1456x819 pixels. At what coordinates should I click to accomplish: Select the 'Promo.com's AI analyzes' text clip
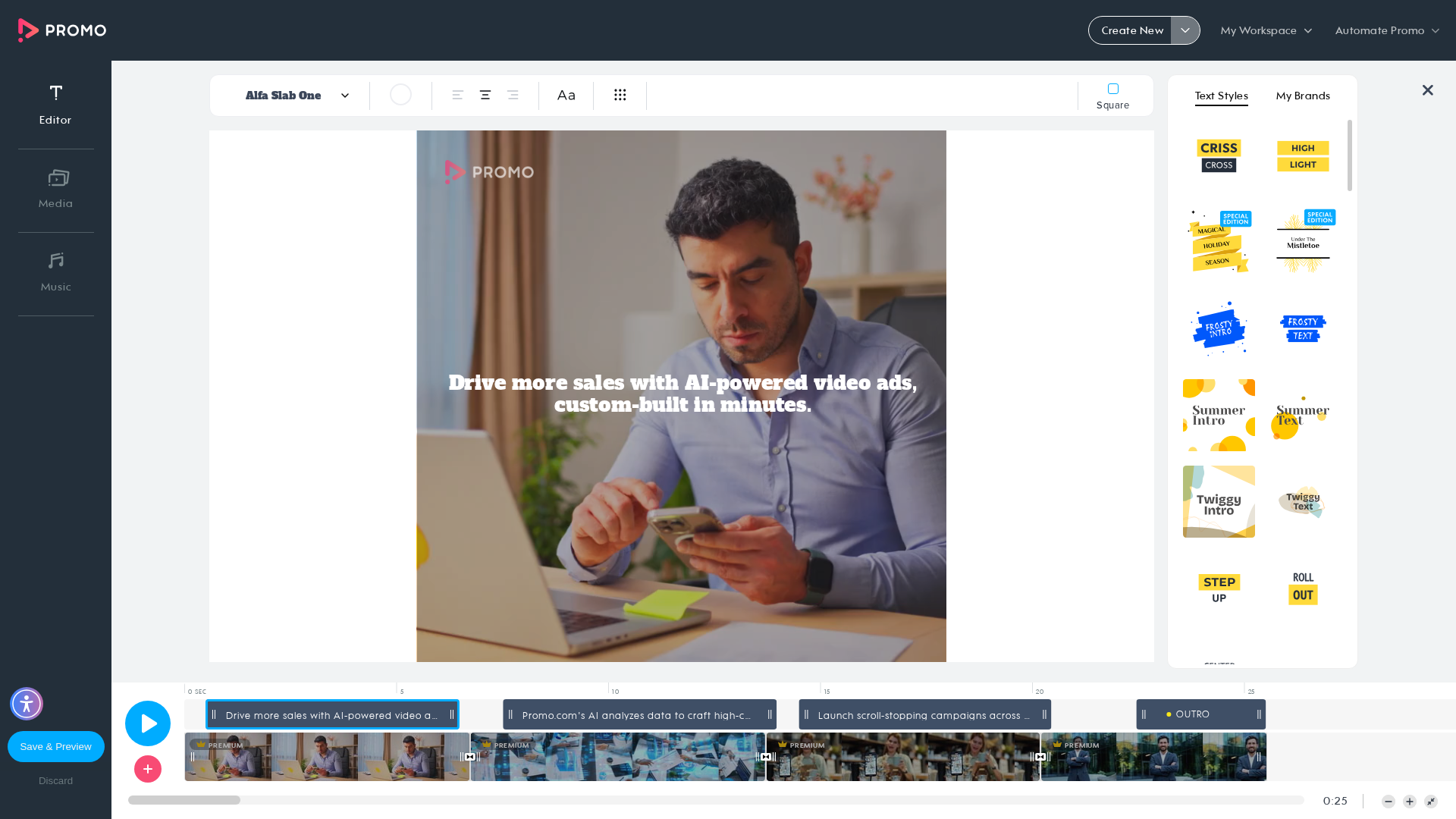[x=639, y=714]
